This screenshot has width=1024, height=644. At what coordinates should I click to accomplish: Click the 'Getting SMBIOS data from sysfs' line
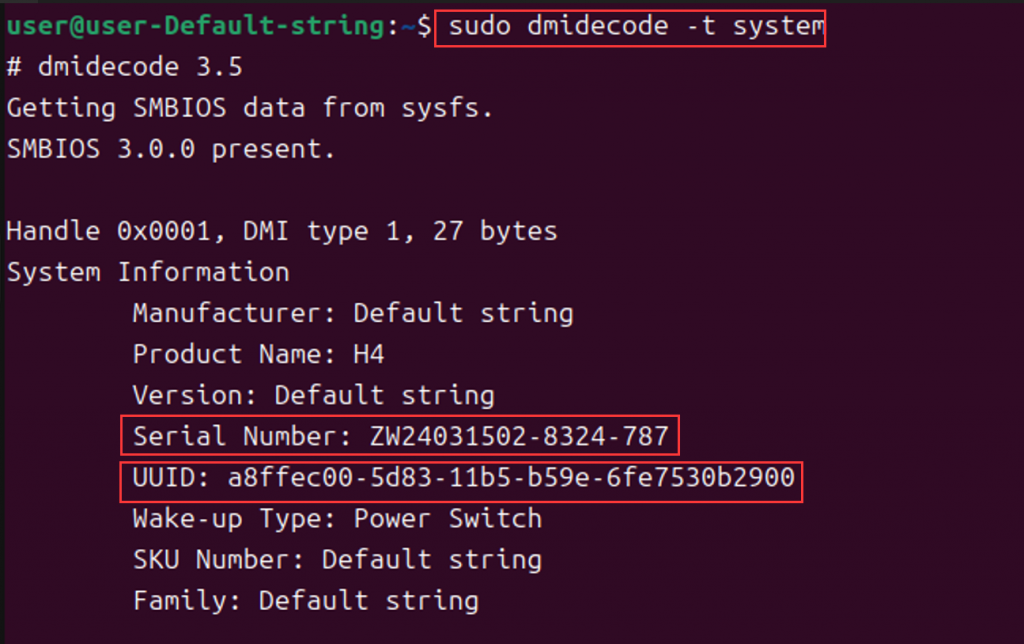click(x=249, y=108)
